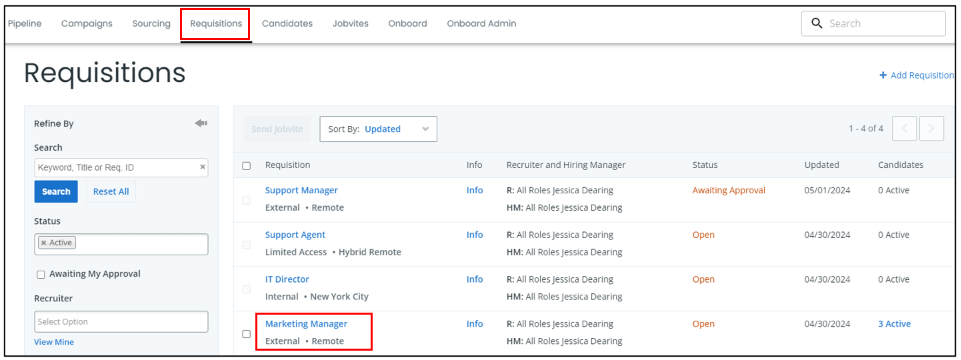Select the Requisitions tab
This screenshot has width=961, height=360.
[216, 23]
